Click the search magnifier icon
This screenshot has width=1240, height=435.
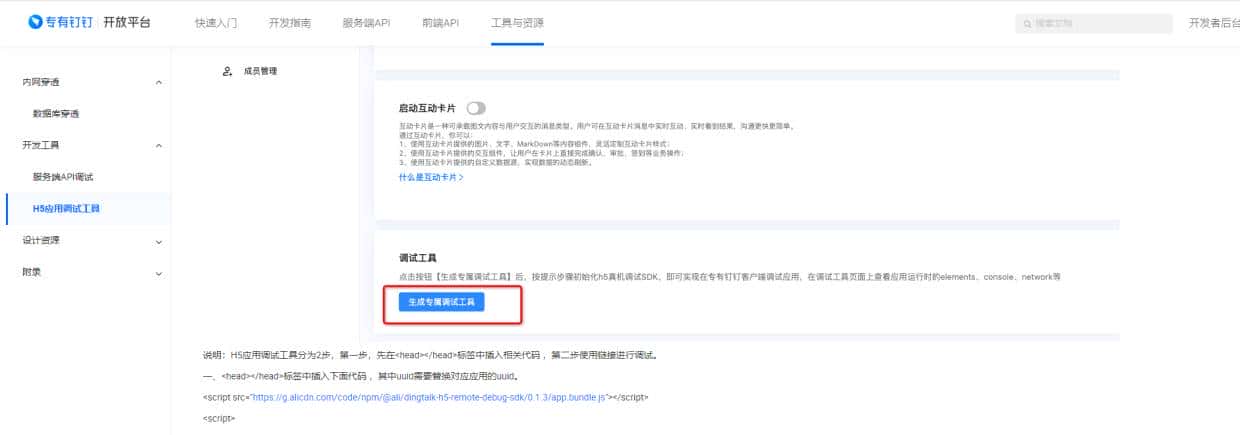coord(1027,23)
